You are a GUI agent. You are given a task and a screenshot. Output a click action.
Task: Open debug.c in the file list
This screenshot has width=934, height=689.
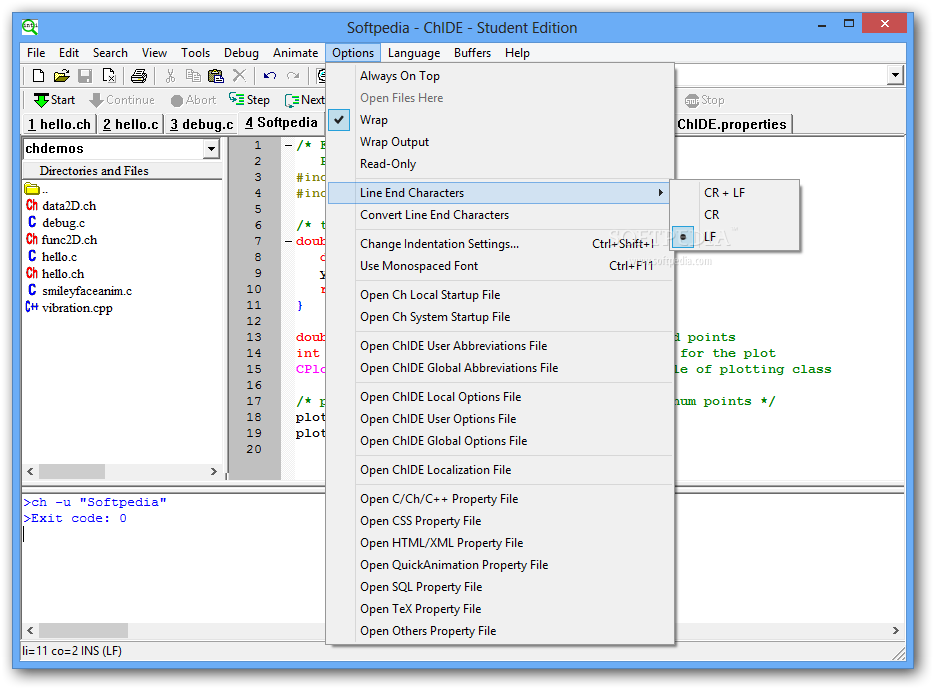click(x=56, y=223)
